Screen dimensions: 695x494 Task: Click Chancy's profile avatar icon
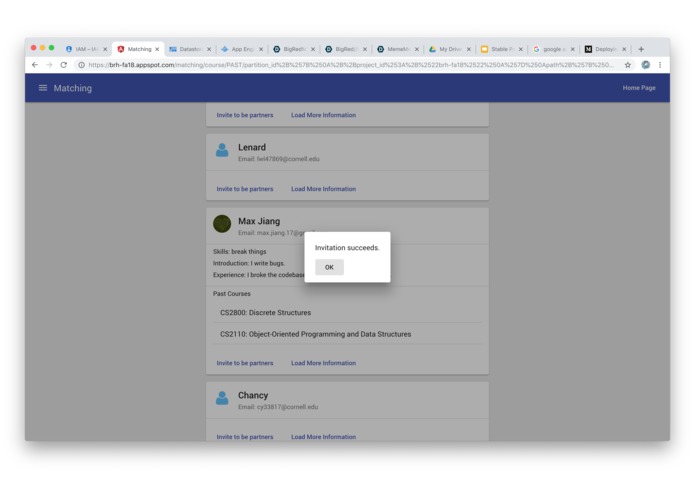pos(222,398)
